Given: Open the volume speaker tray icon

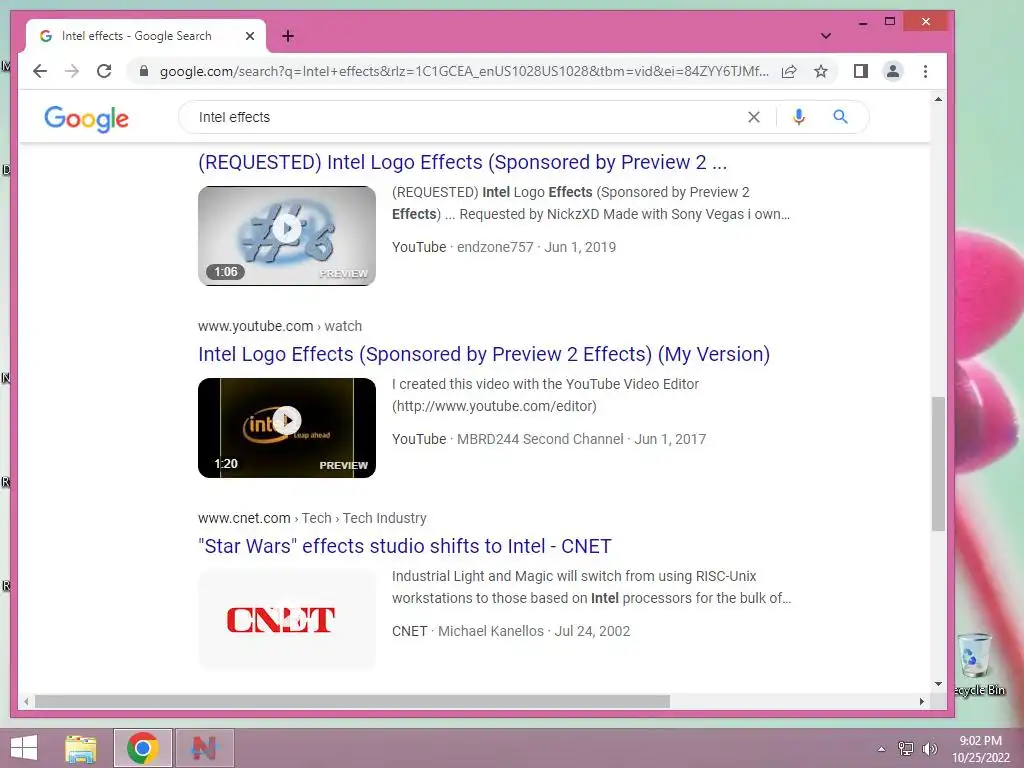Looking at the screenshot, I should (929, 749).
